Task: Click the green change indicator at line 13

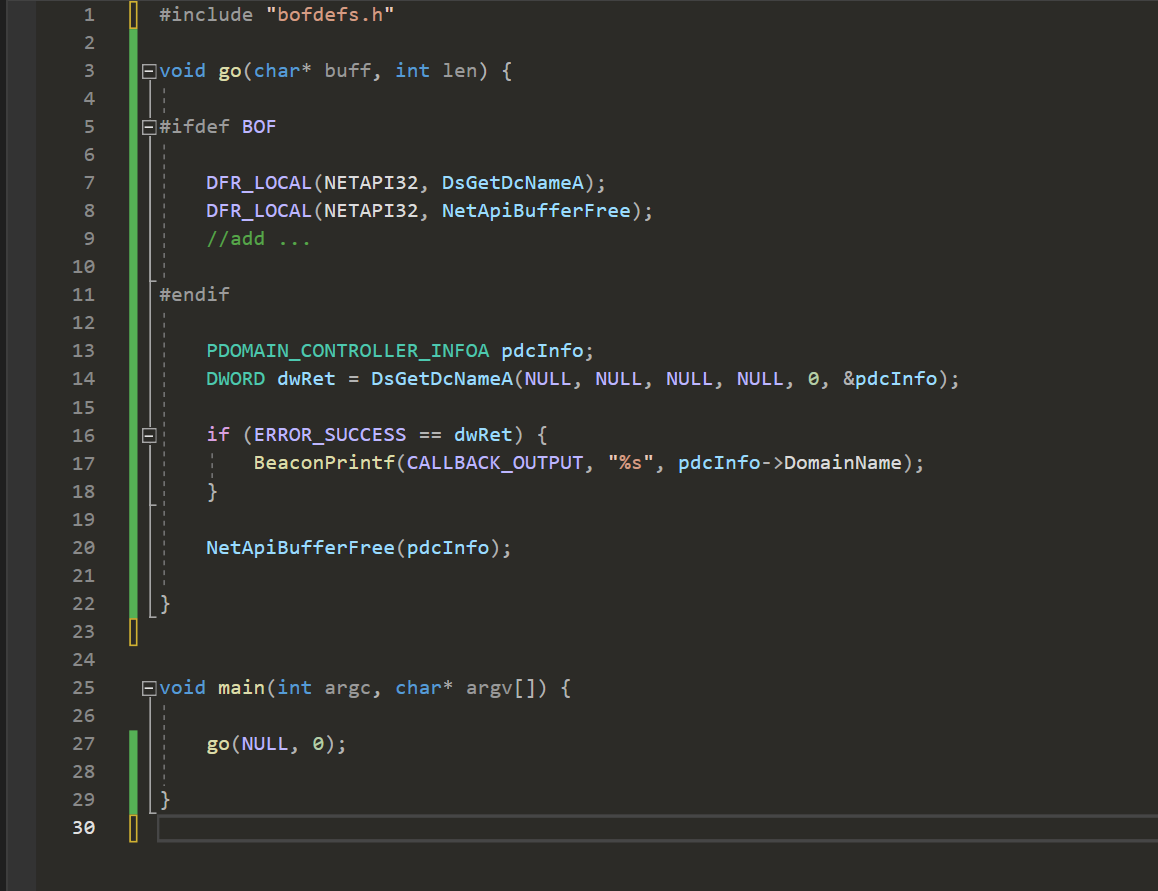Action: tap(133, 350)
